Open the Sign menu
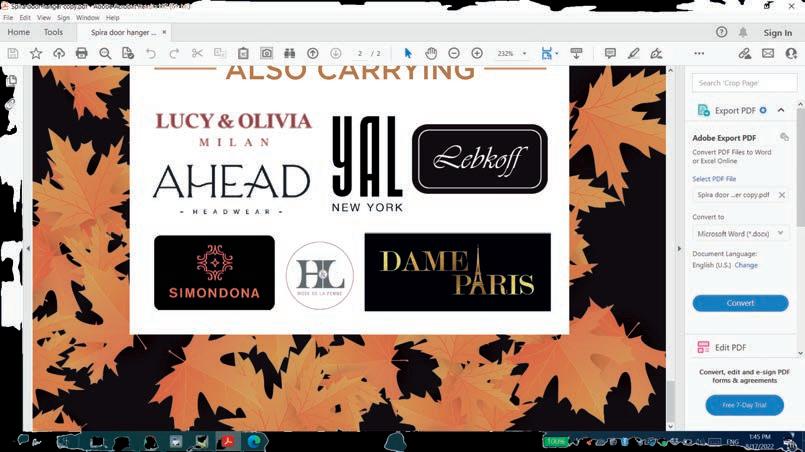Screen dimensions: 805x452 coord(64,17)
